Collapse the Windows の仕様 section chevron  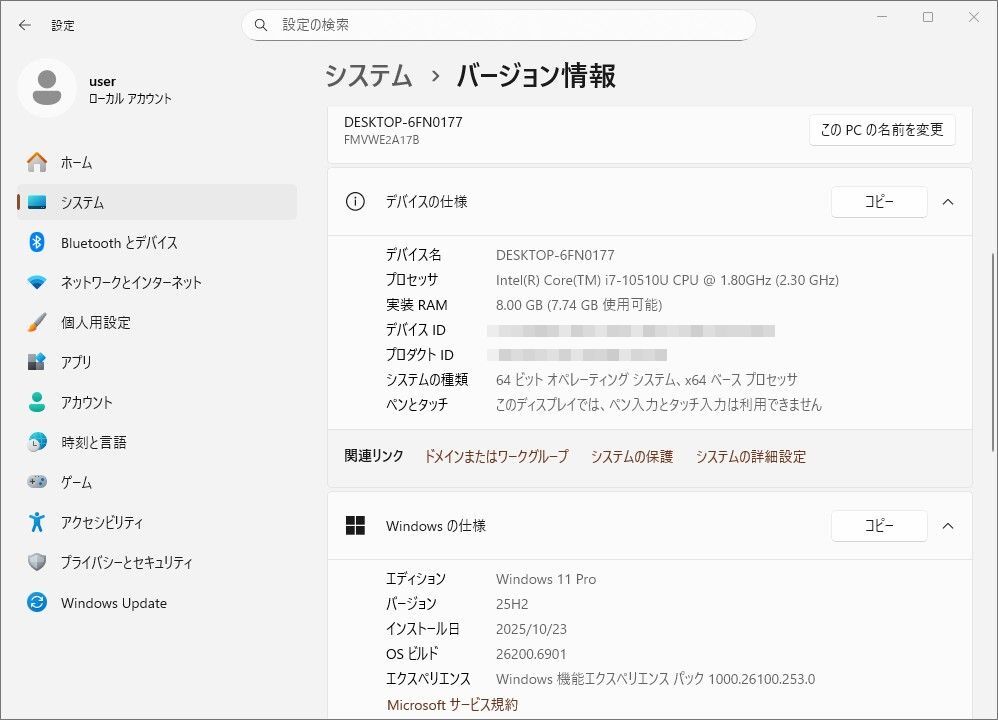[948, 526]
